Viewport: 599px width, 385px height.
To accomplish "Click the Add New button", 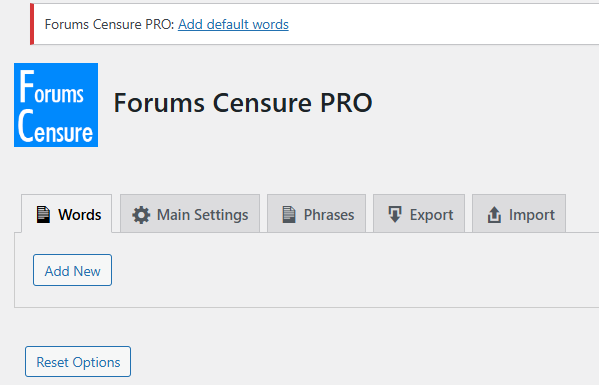I will [72, 270].
